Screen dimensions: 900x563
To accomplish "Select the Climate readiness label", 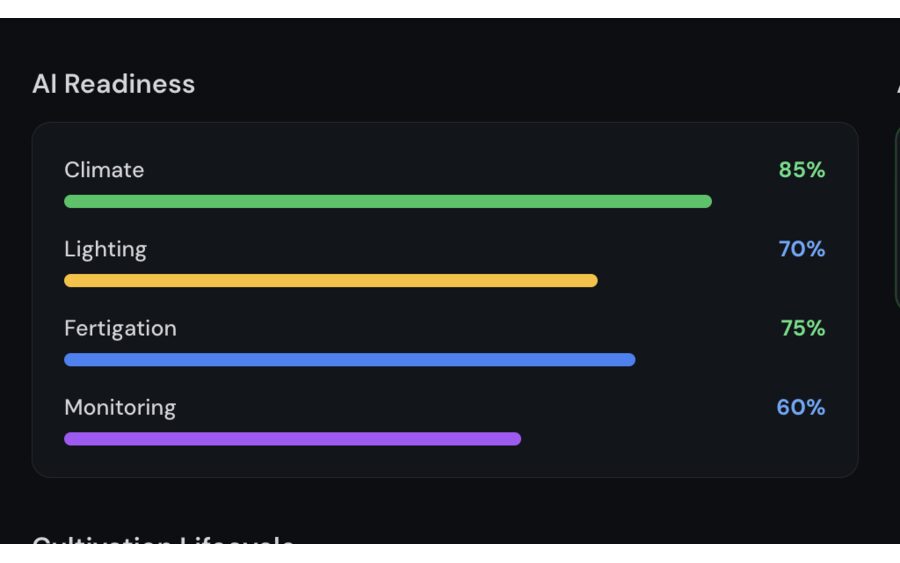I will pos(104,170).
